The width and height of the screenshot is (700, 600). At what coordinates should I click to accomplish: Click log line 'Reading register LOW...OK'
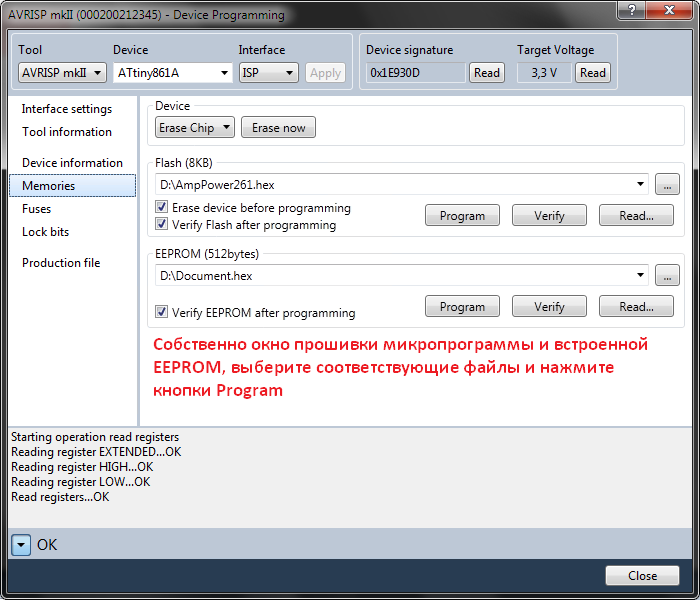[x=80, y=482]
